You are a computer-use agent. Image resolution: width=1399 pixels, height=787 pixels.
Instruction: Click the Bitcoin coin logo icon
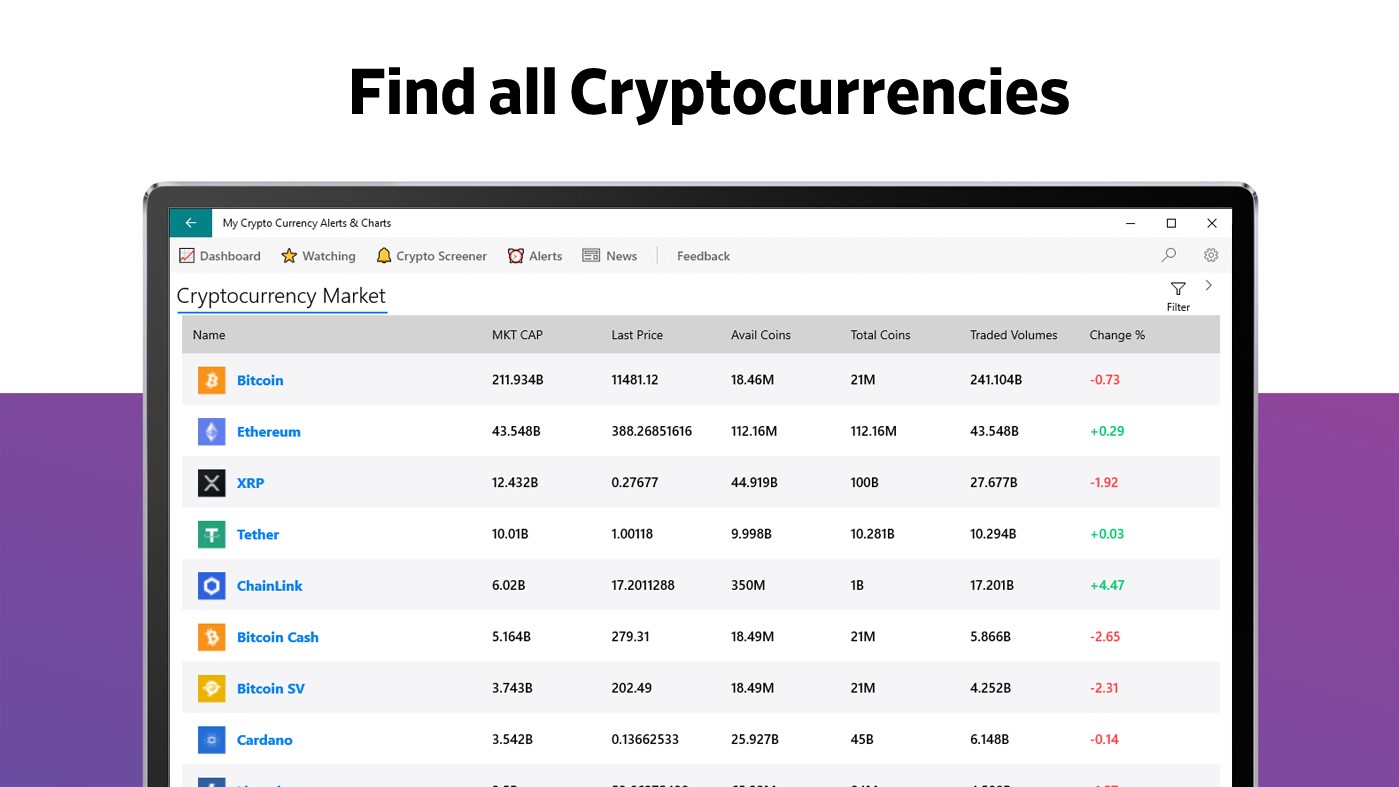(x=211, y=380)
